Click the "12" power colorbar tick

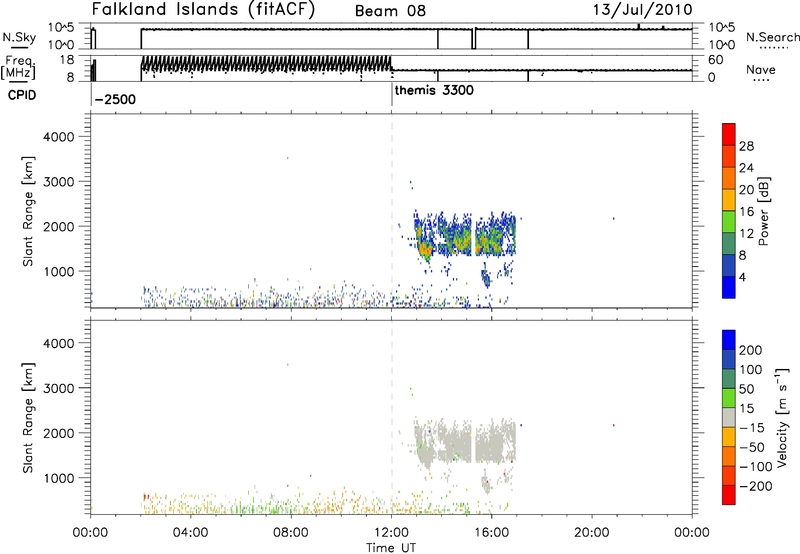746,234
